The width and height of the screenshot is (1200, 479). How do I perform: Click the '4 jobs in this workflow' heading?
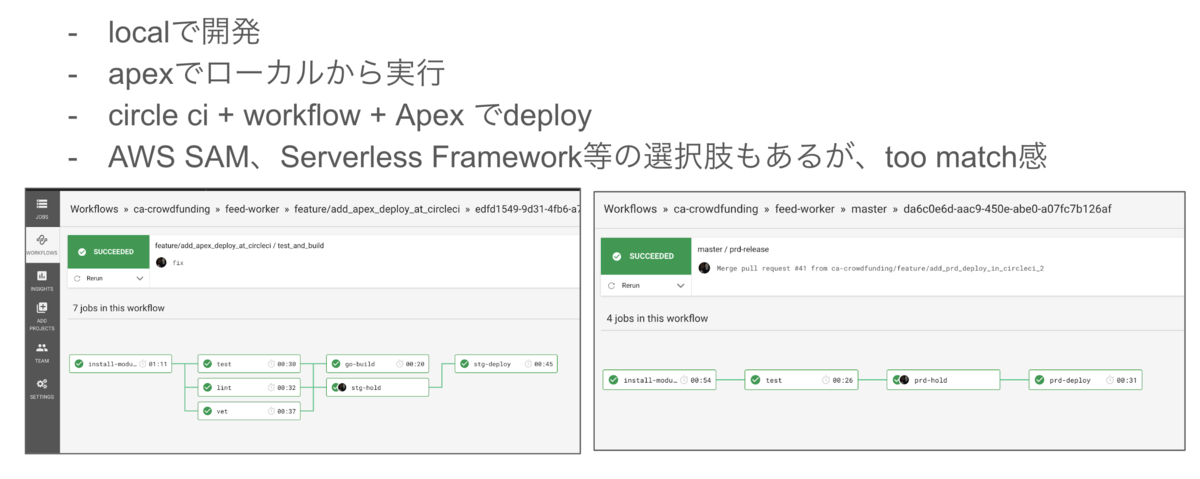tap(657, 318)
